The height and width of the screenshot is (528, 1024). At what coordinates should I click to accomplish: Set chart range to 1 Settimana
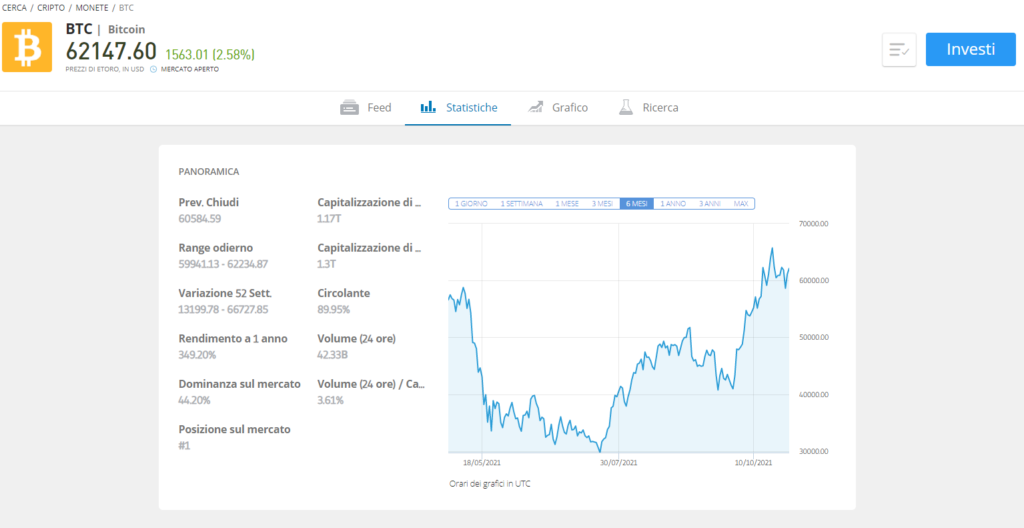[521, 204]
